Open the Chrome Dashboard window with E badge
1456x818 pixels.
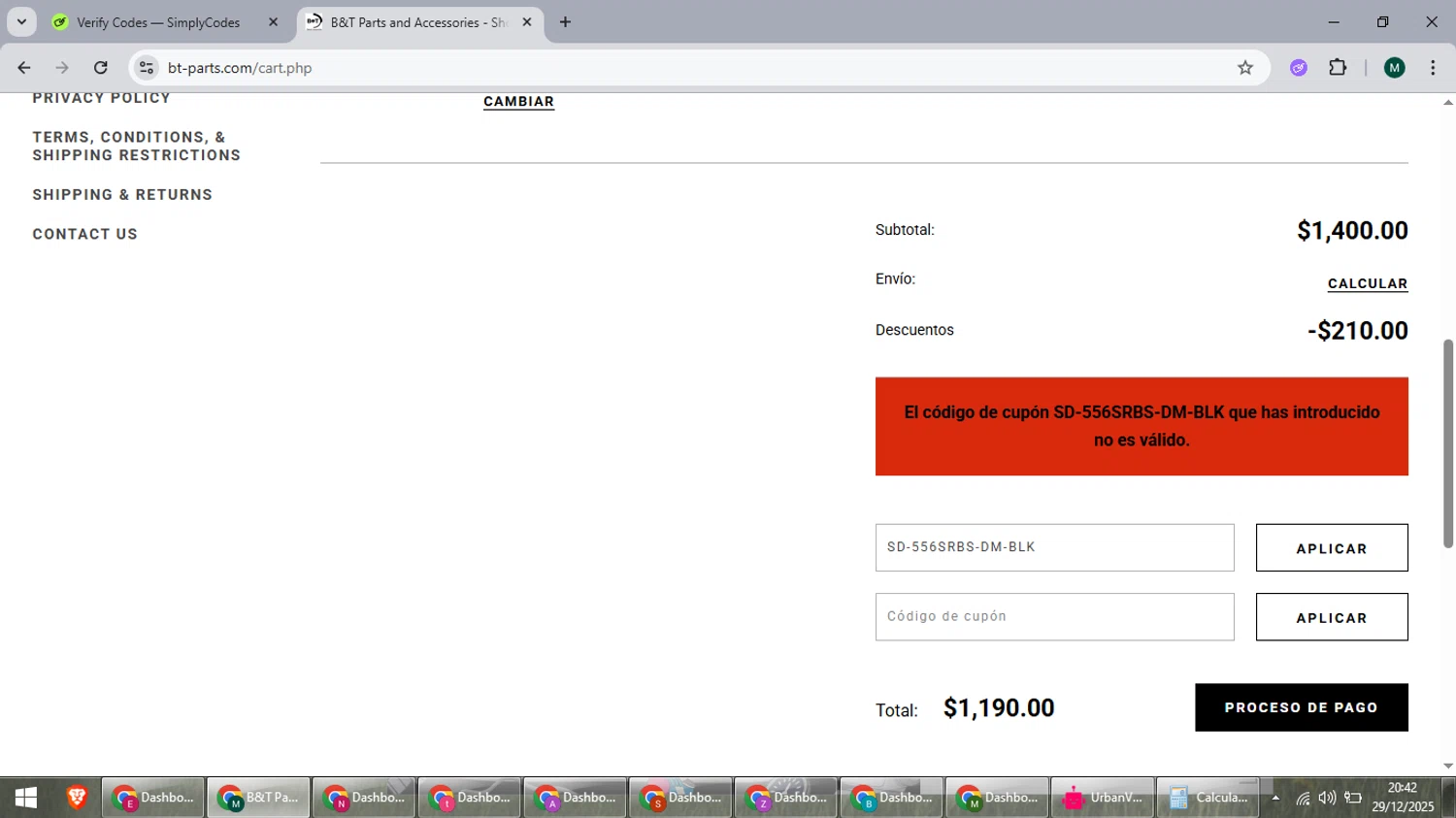tap(153, 798)
